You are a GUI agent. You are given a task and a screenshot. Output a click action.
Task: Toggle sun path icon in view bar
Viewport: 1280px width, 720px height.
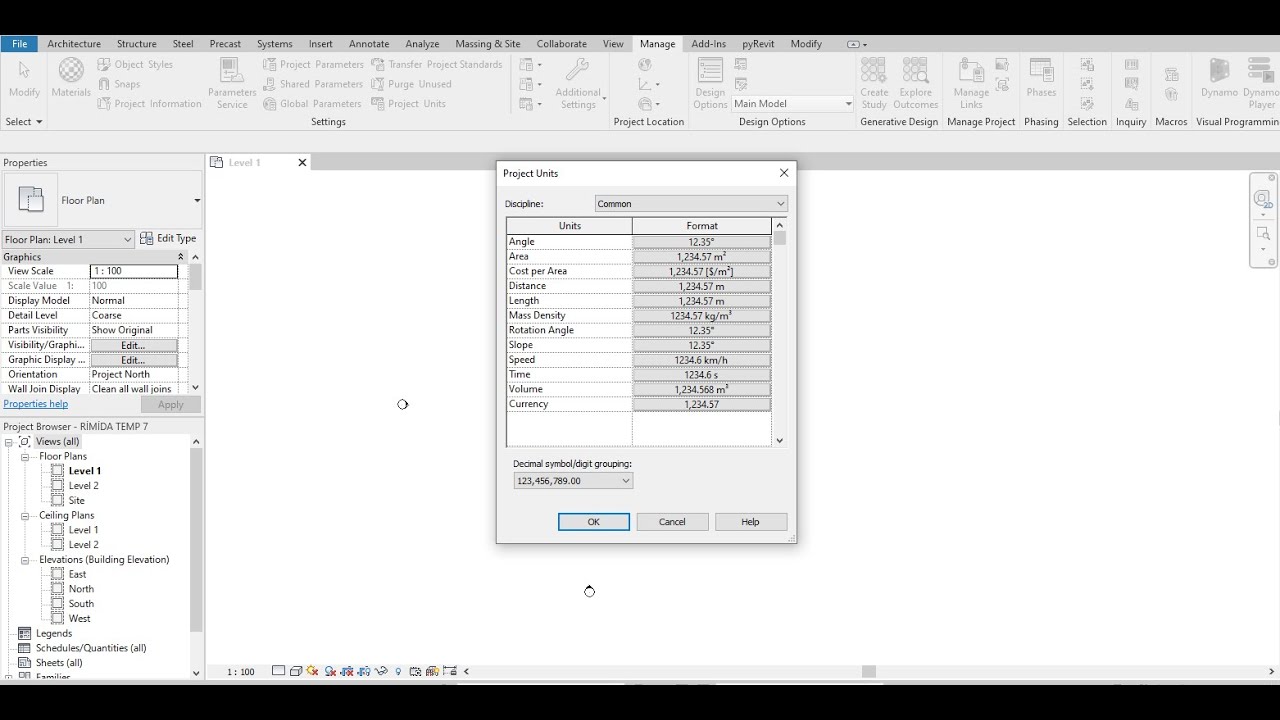[x=313, y=672]
